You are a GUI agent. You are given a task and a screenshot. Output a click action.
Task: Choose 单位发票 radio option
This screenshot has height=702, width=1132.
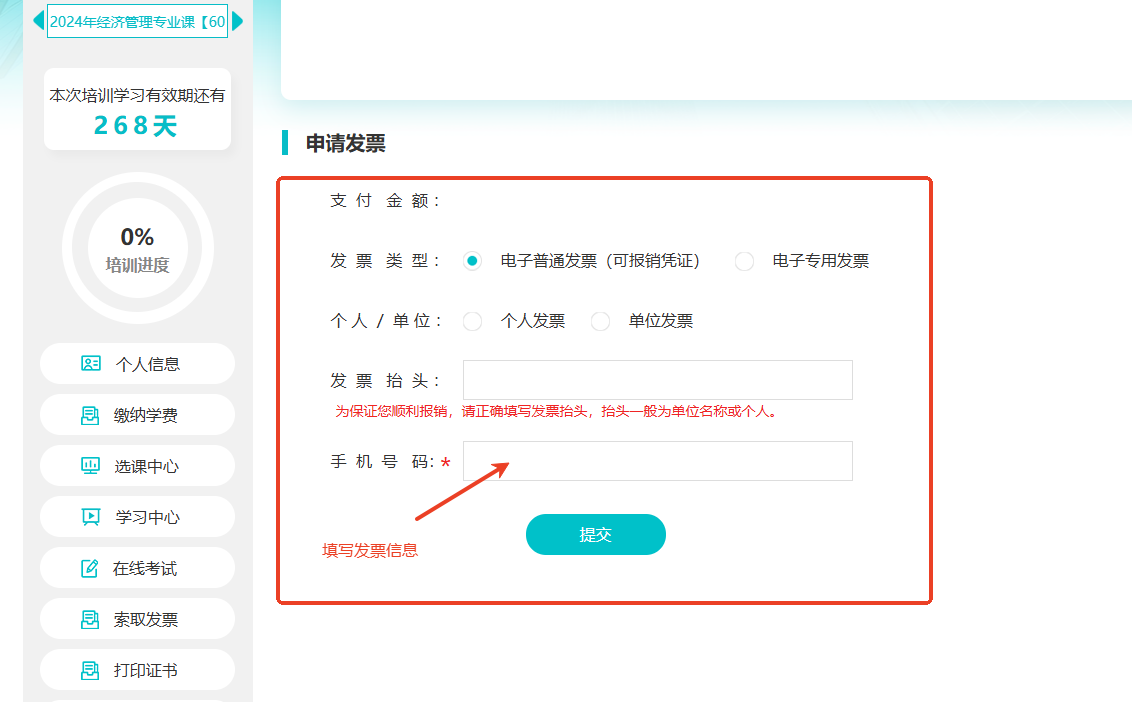coord(600,321)
